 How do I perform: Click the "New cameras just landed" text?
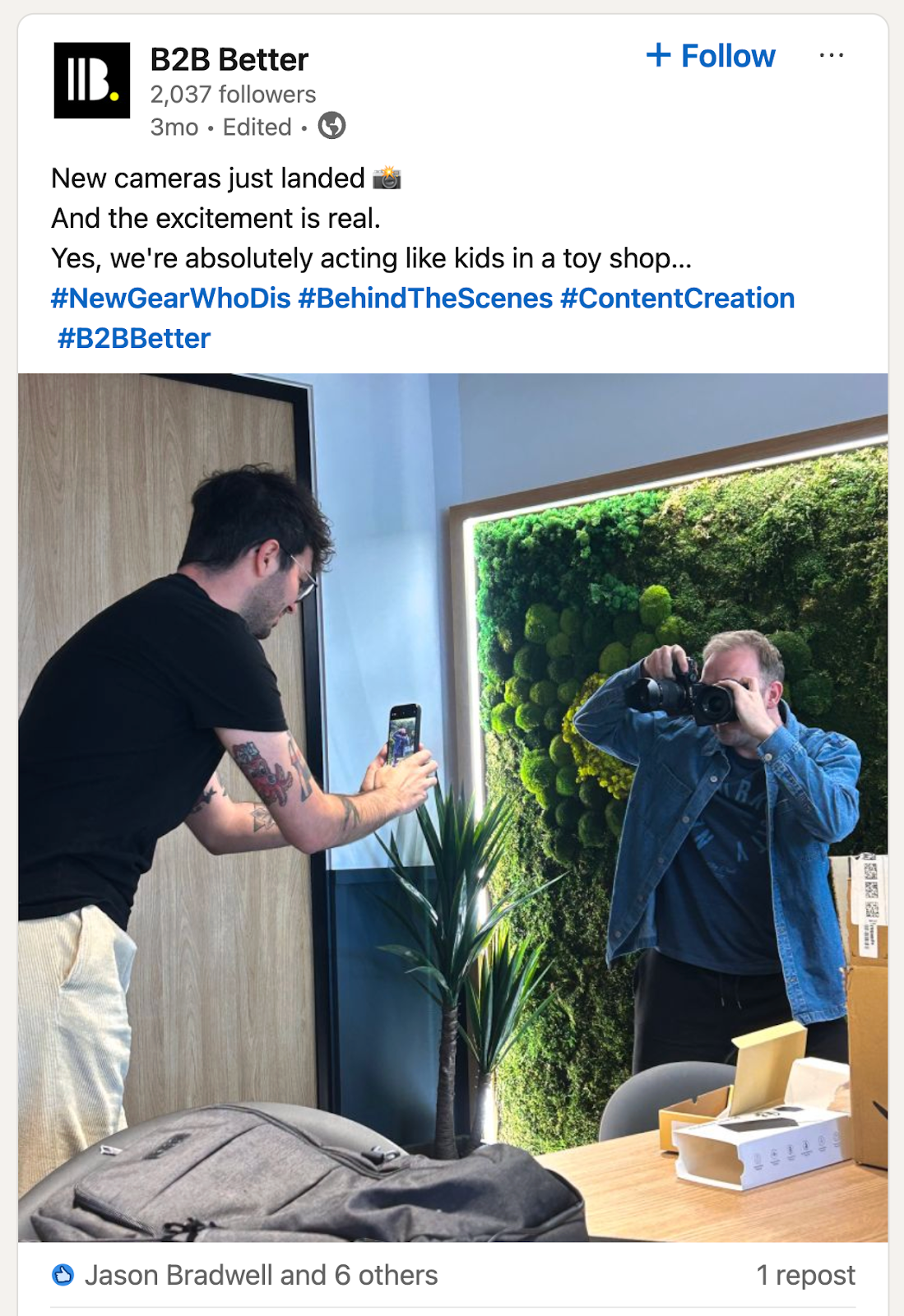click(208, 178)
